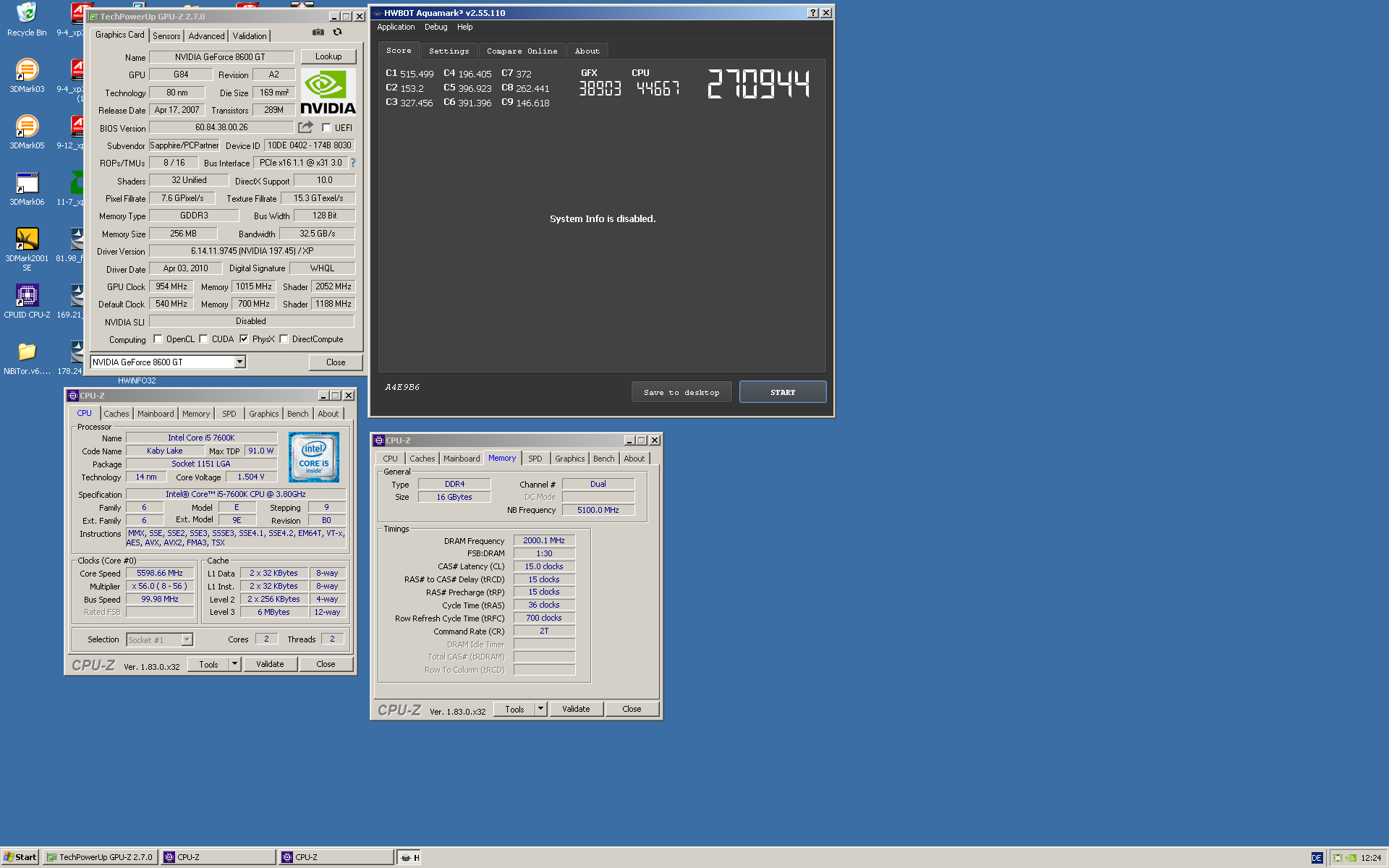Switch to the Advanced tab in GPU-Z

(206, 36)
